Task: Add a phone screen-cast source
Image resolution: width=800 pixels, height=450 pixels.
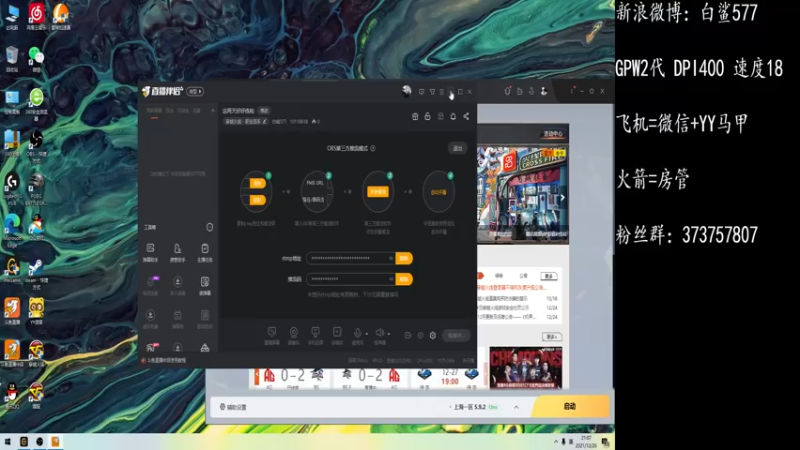Action: point(315,336)
